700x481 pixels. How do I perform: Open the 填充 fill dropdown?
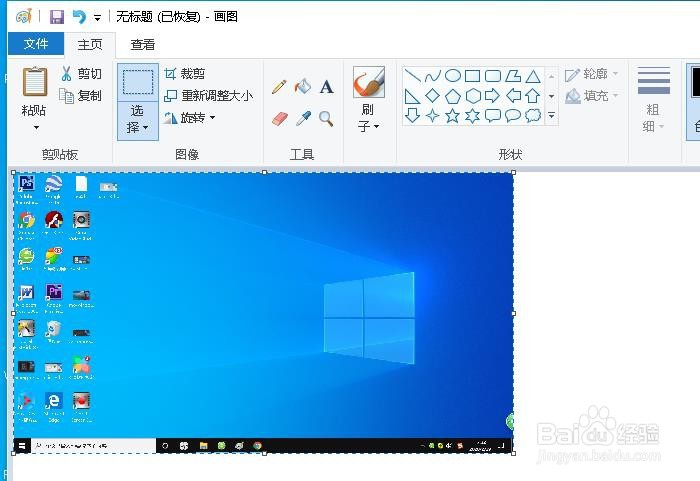592,96
